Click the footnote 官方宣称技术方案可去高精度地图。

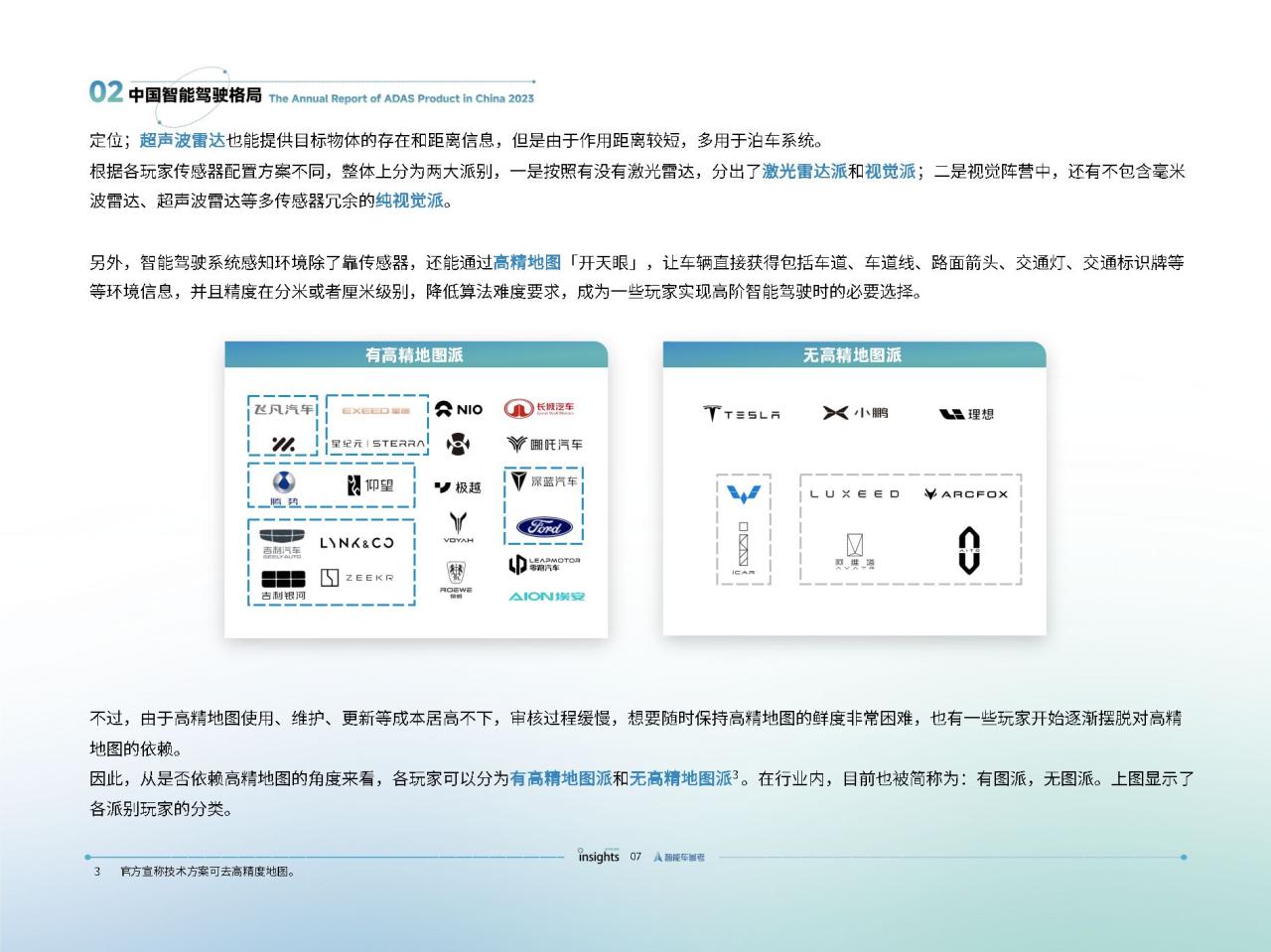(x=208, y=872)
